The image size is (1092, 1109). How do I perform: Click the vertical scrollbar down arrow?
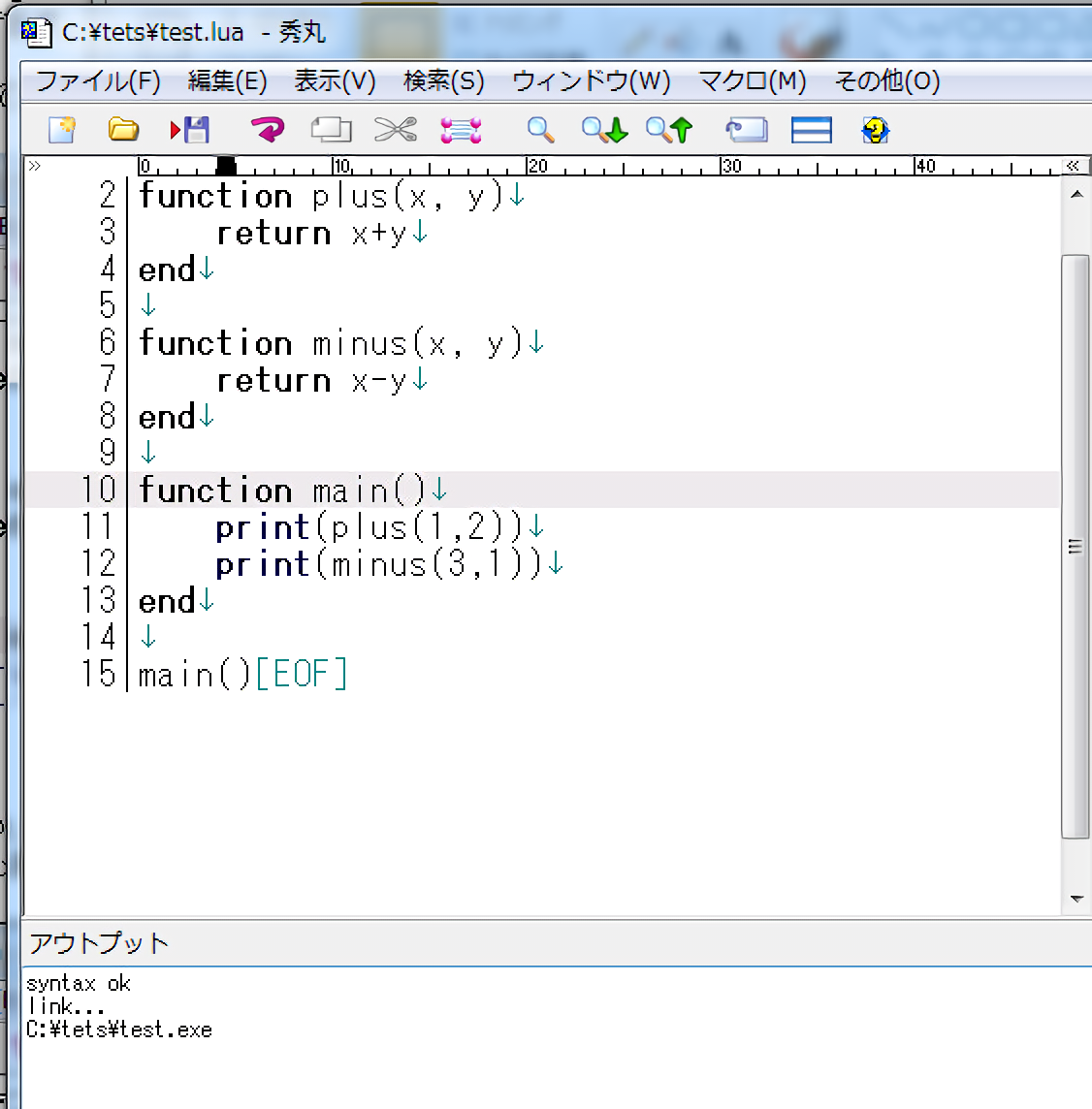(x=1076, y=899)
